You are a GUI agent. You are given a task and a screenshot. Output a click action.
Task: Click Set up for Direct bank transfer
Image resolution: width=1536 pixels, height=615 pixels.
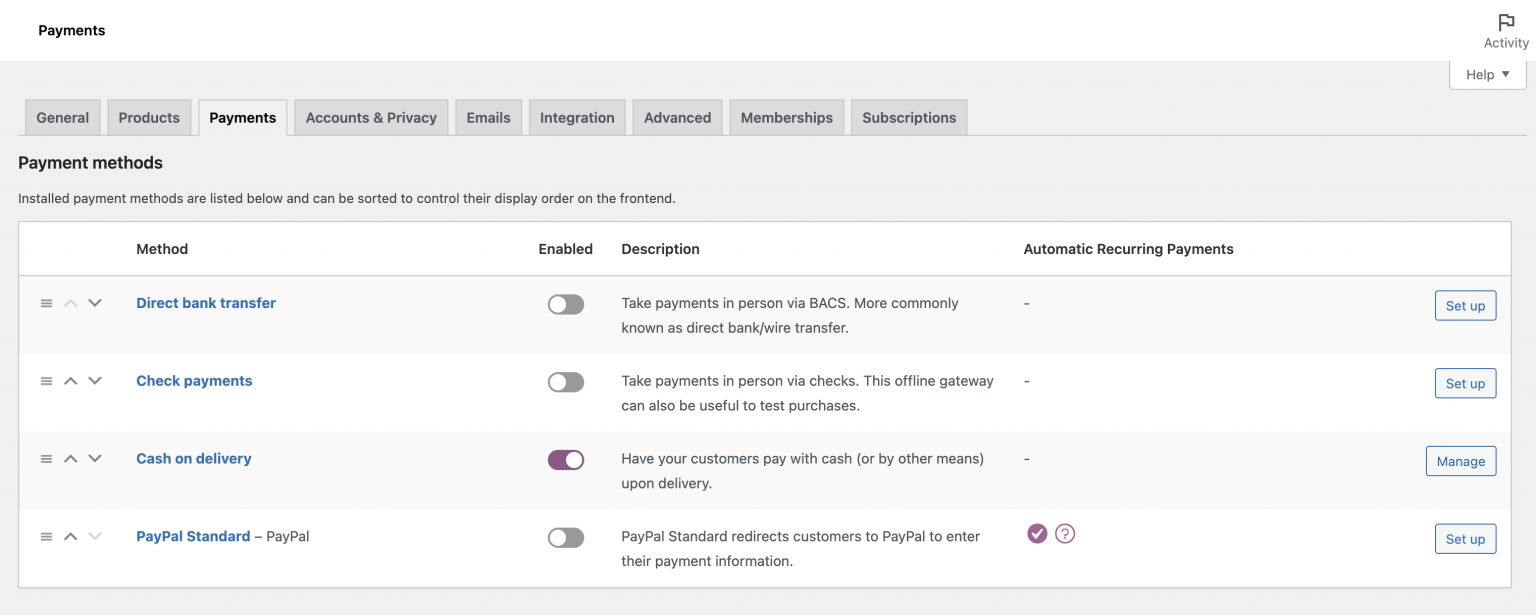tap(1465, 305)
